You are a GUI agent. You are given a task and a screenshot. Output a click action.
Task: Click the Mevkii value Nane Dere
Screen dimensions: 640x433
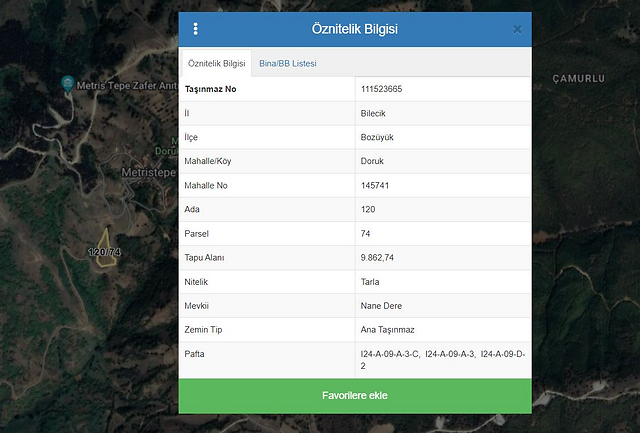pos(381,306)
